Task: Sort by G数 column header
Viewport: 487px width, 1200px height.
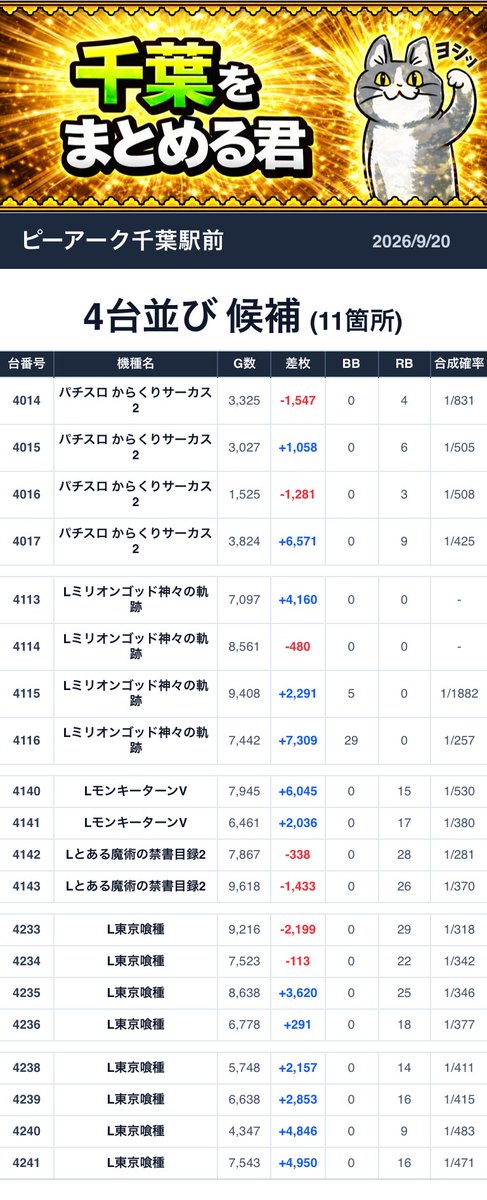Action: (244, 364)
